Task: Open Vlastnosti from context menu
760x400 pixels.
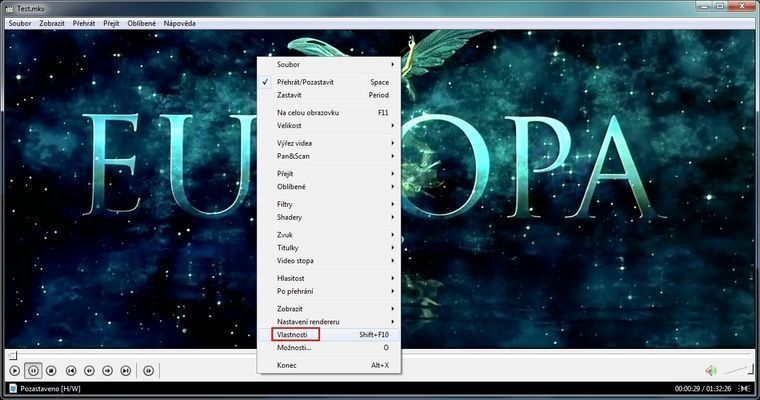Action: 329,335
